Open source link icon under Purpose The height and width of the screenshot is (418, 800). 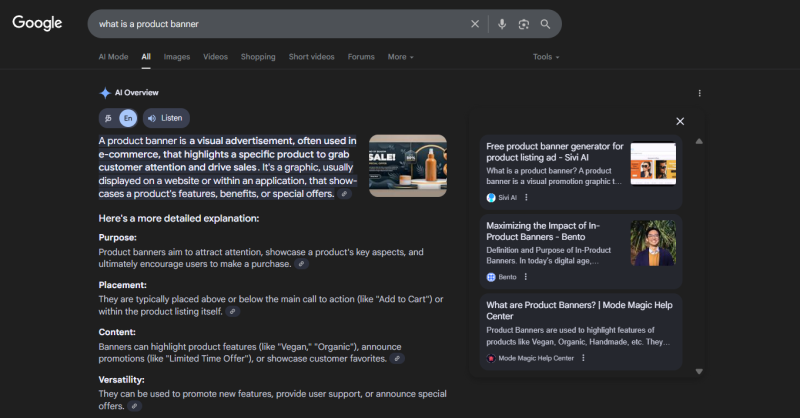tap(302, 264)
